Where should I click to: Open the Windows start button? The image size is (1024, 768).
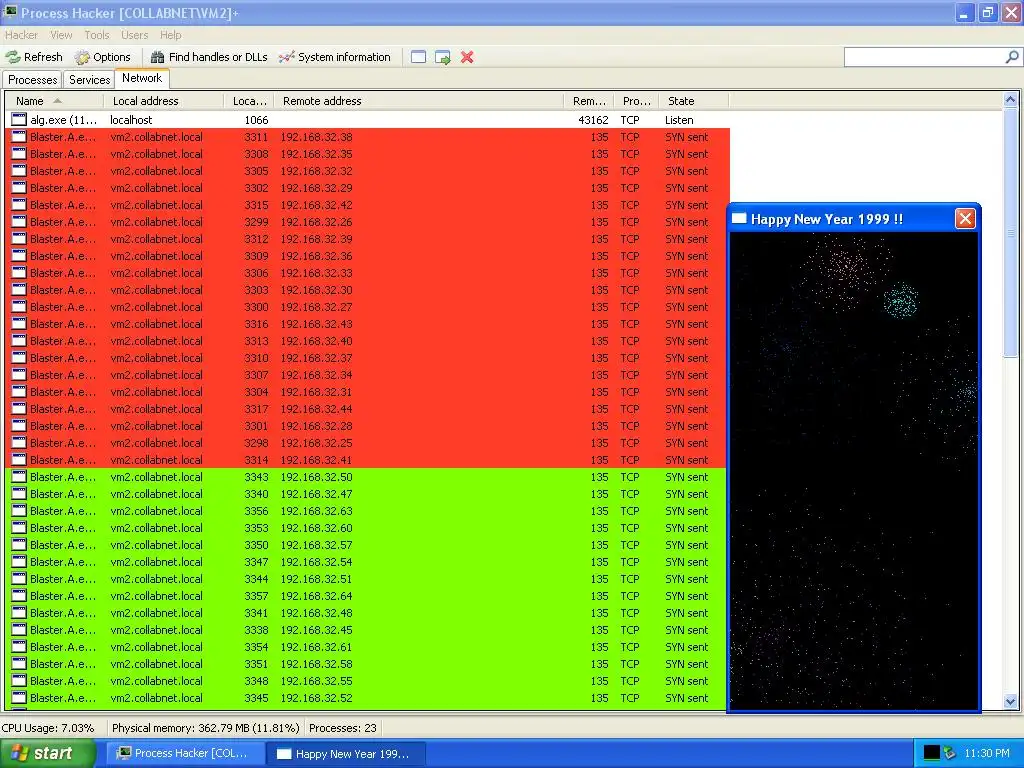pos(47,753)
